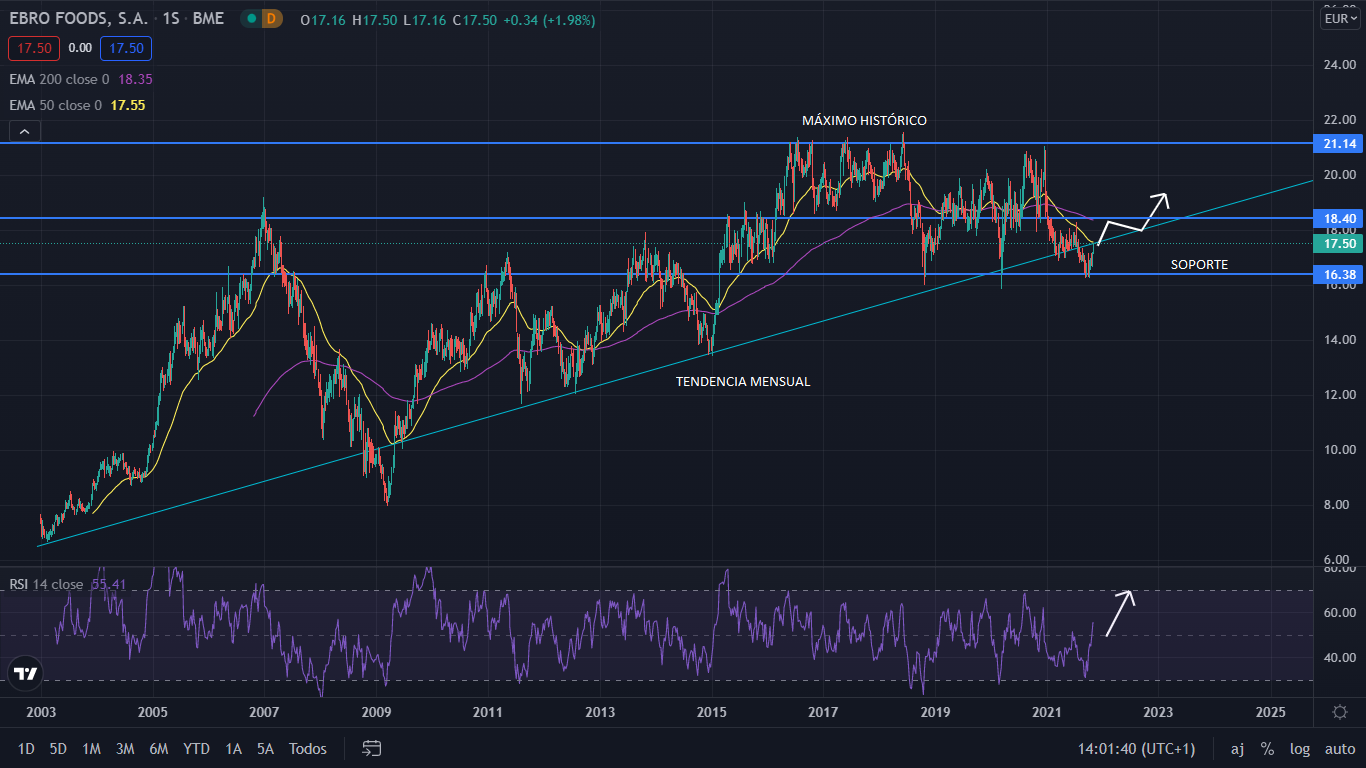Click the blue 17.50 buy price button
Viewport: 1366px width, 768px height.
126,48
